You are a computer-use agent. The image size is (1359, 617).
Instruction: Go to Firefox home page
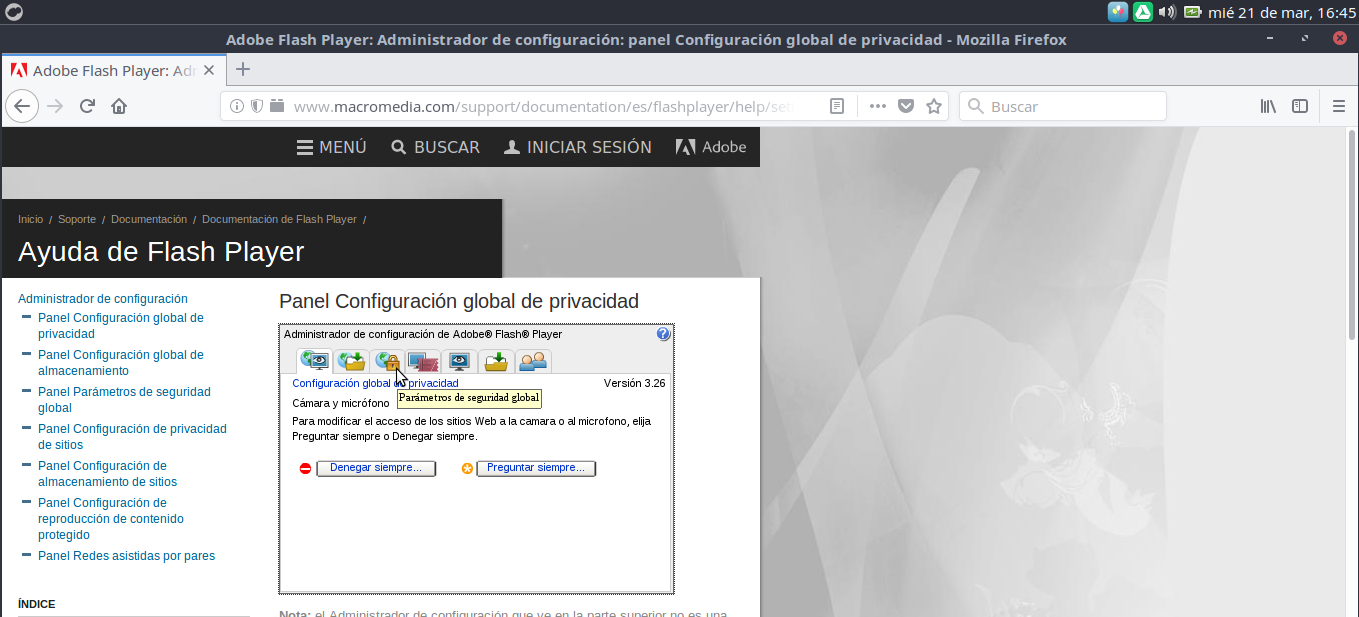[119, 106]
